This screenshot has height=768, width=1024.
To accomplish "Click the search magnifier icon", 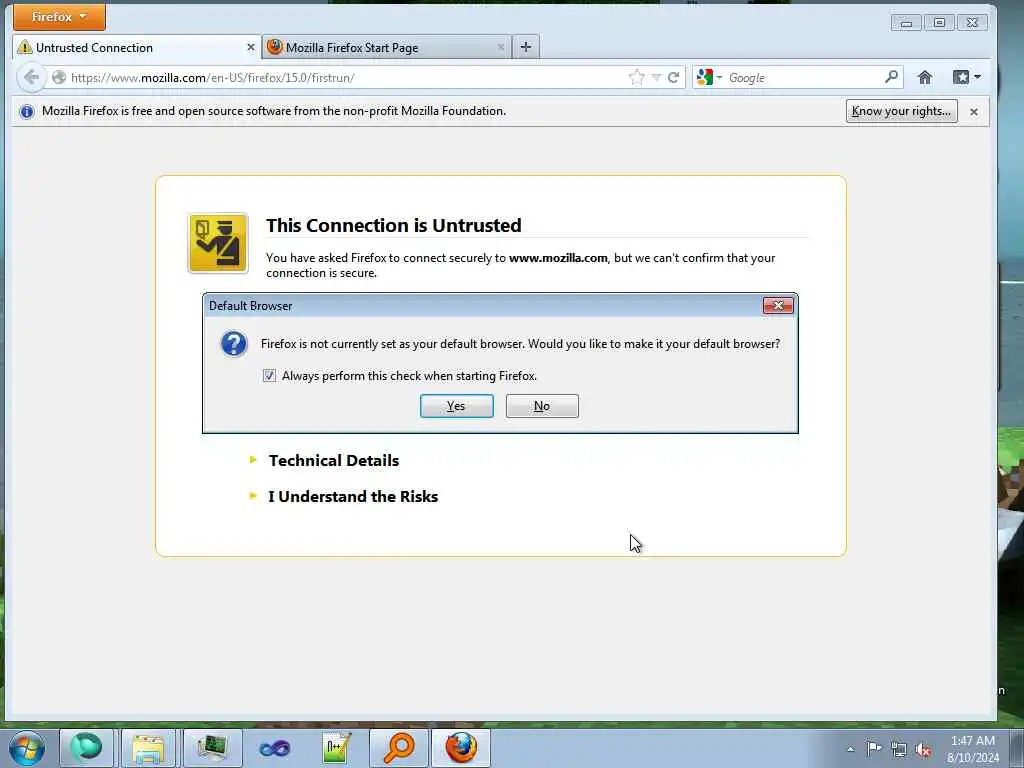I will click(x=891, y=77).
